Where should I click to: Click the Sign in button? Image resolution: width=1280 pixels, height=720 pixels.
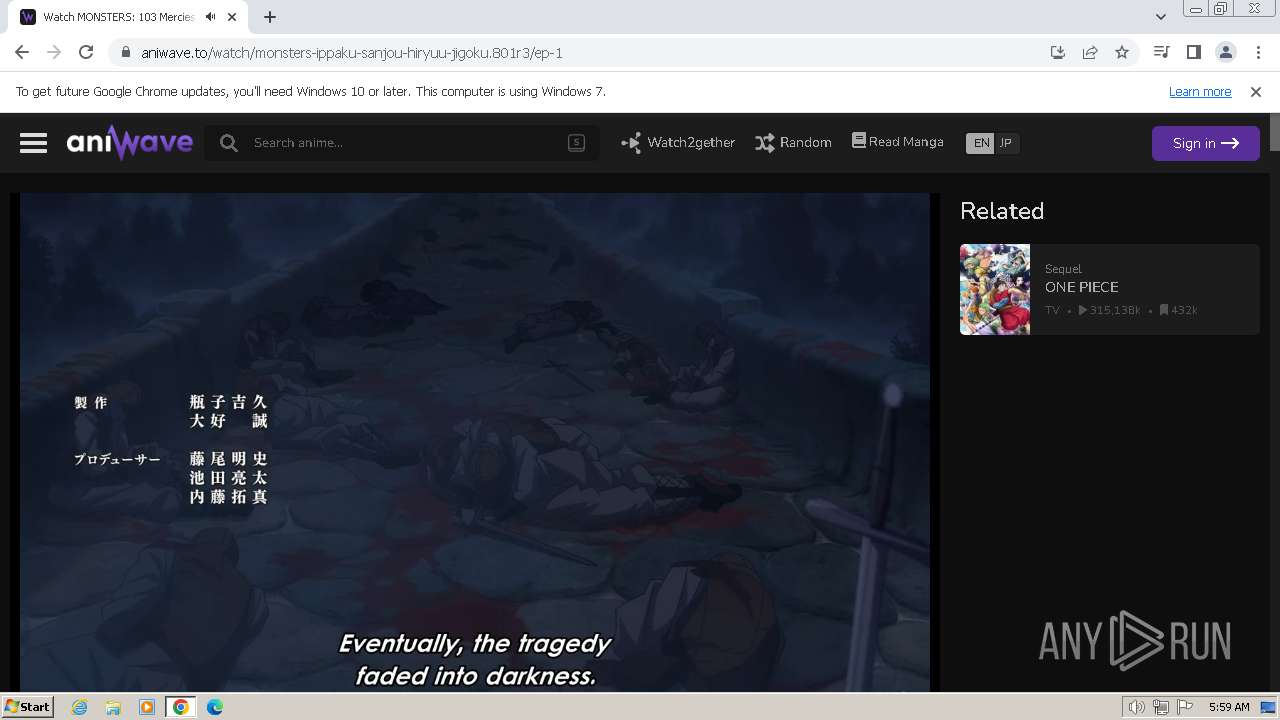1205,143
